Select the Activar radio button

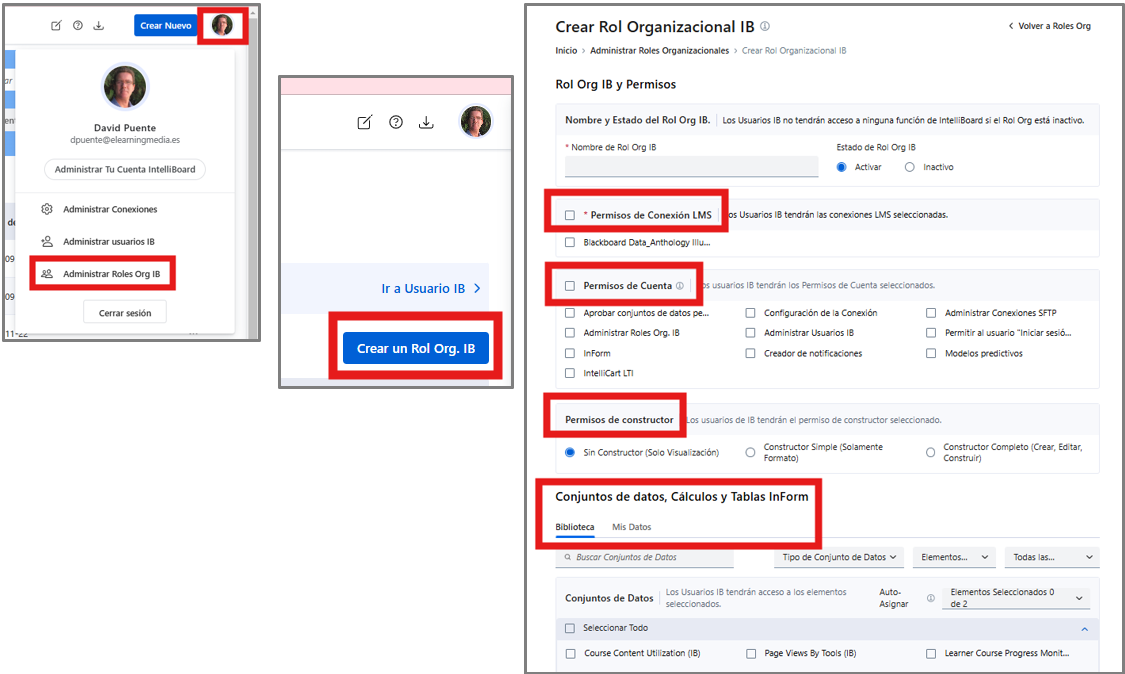(842, 167)
